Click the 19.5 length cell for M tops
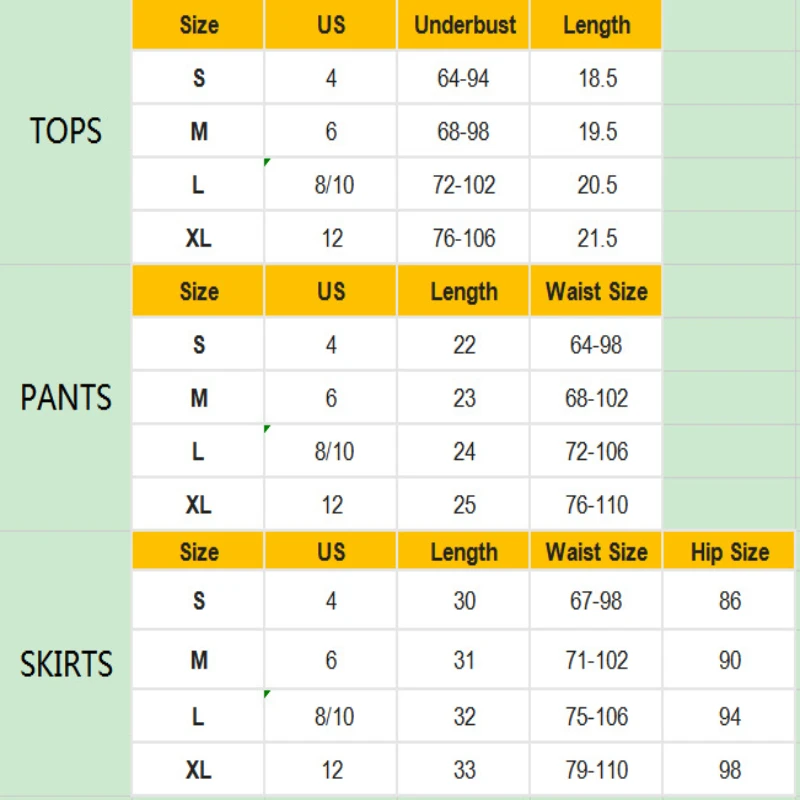 point(597,132)
